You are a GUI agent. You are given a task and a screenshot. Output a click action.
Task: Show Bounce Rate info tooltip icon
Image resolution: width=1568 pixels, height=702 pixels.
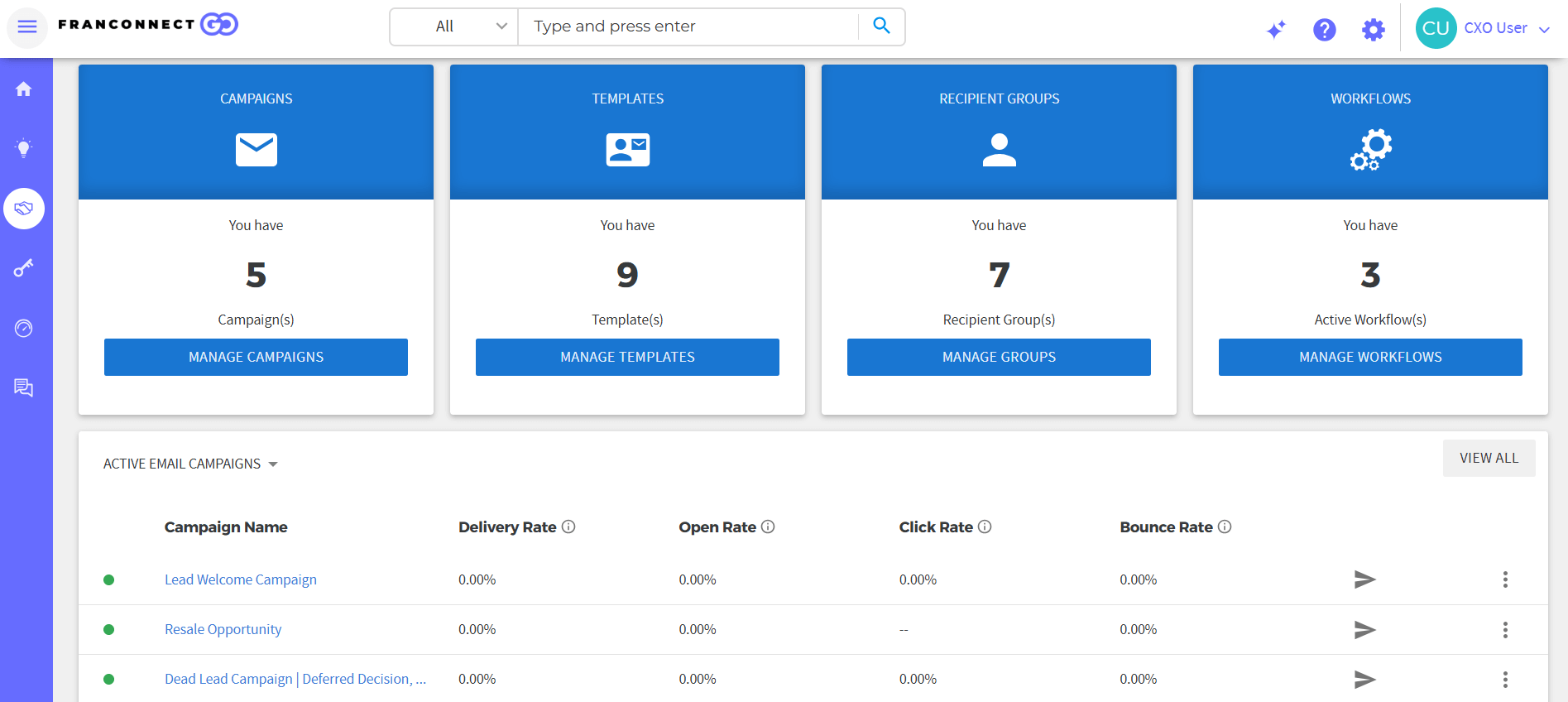pyautogui.click(x=1225, y=526)
